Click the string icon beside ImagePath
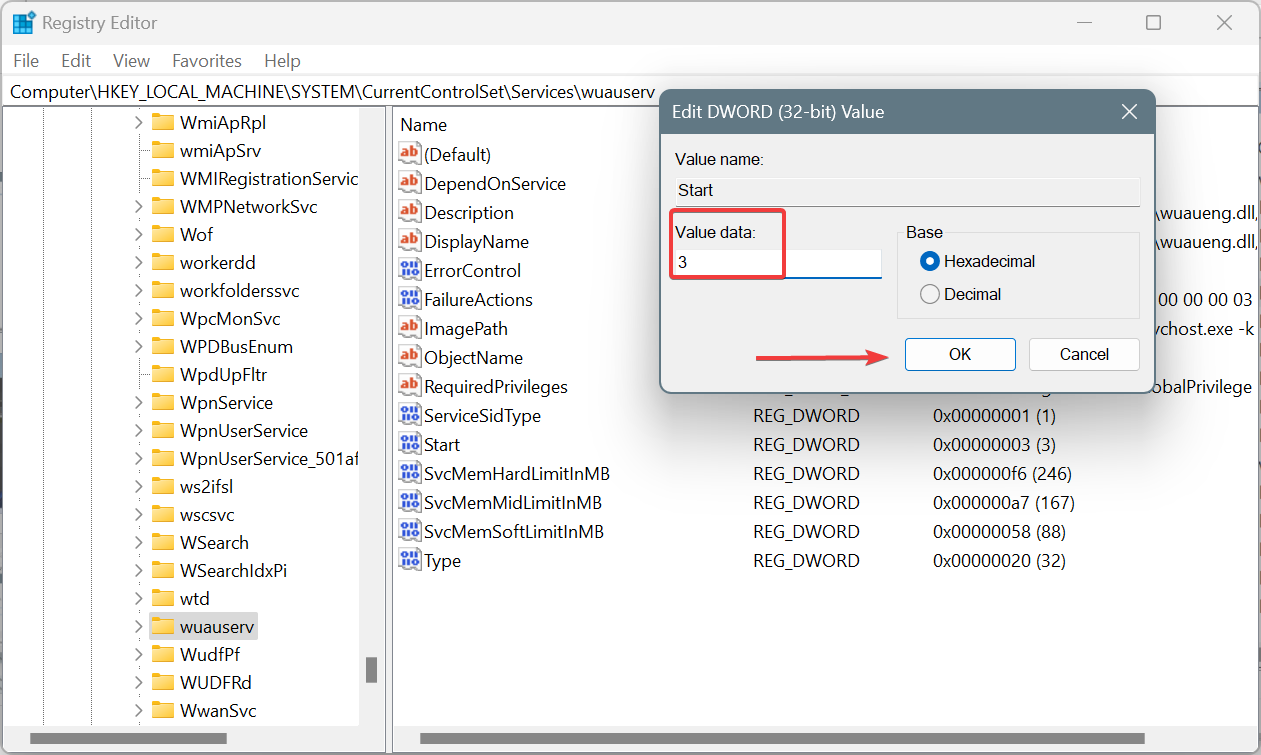This screenshot has height=755, width=1261. [410, 328]
